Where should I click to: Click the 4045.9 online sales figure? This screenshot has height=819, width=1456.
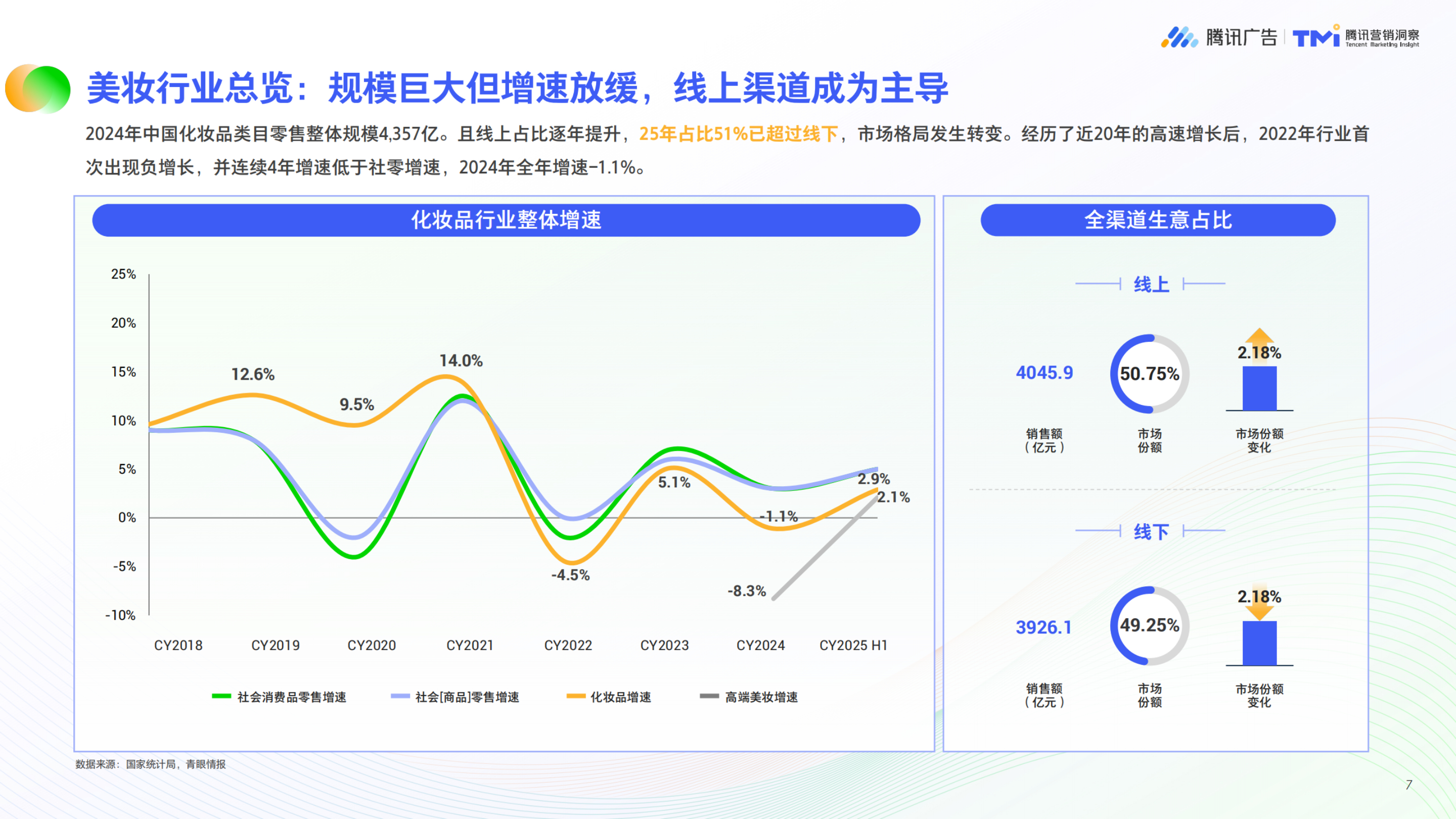tap(1044, 373)
